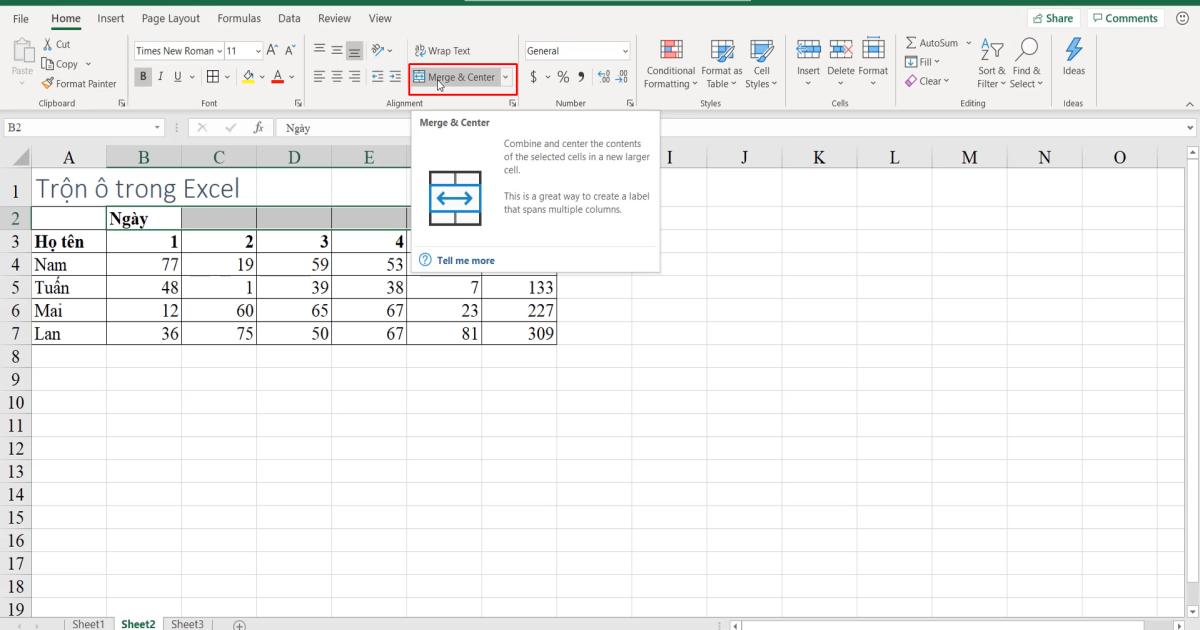Select the Format Painter tool
Screen dimensions: 1200x630
pyautogui.click(x=80, y=83)
